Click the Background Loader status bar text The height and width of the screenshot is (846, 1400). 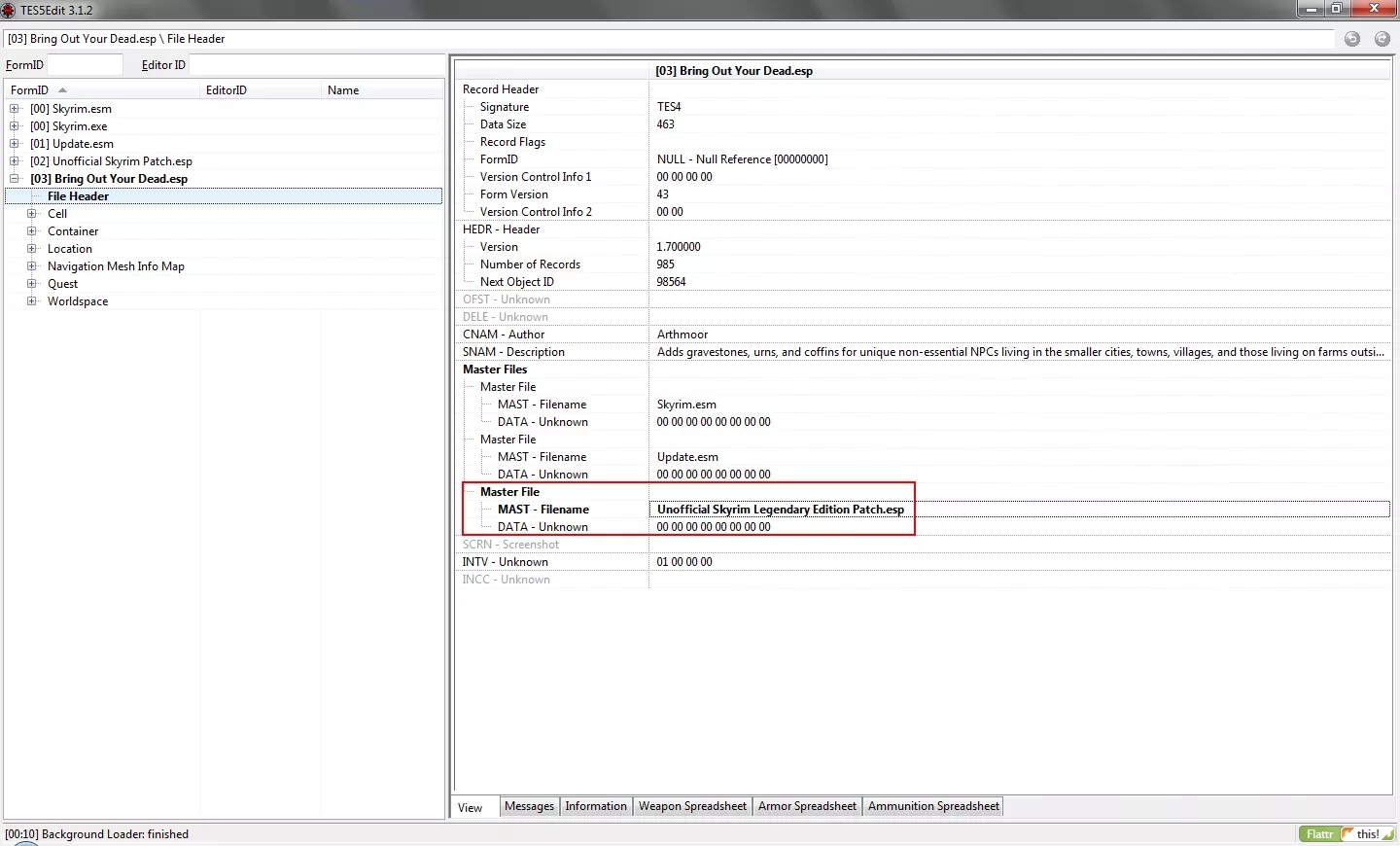(96, 834)
